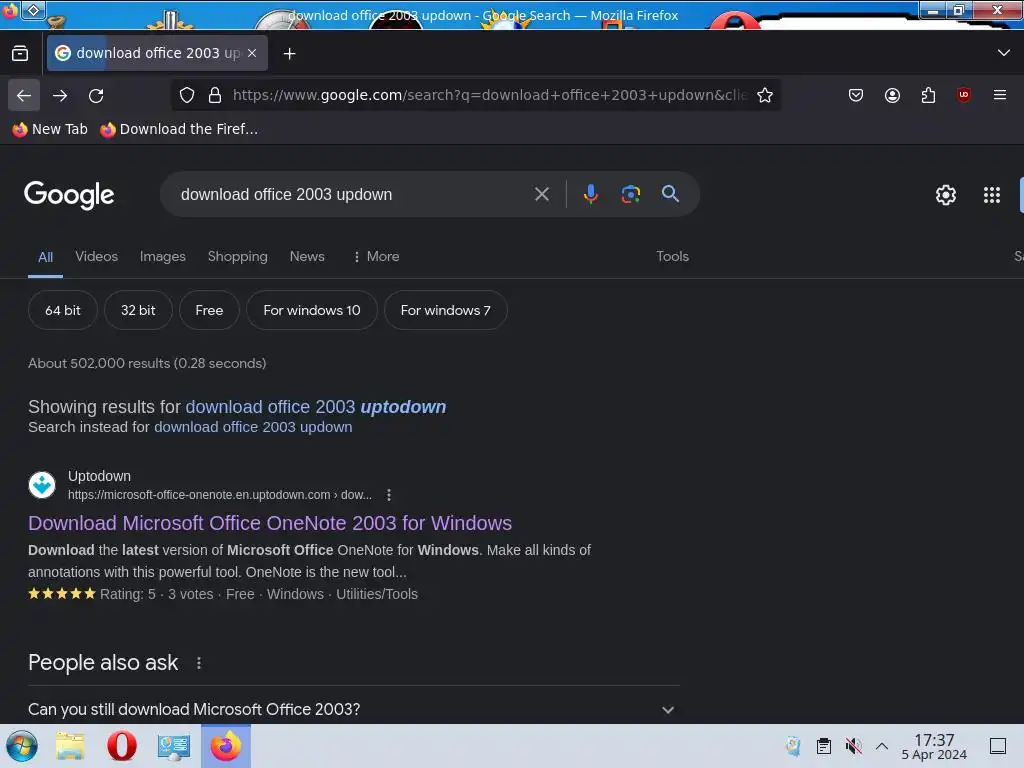
Task: Start voice search with microphone icon
Action: point(590,194)
